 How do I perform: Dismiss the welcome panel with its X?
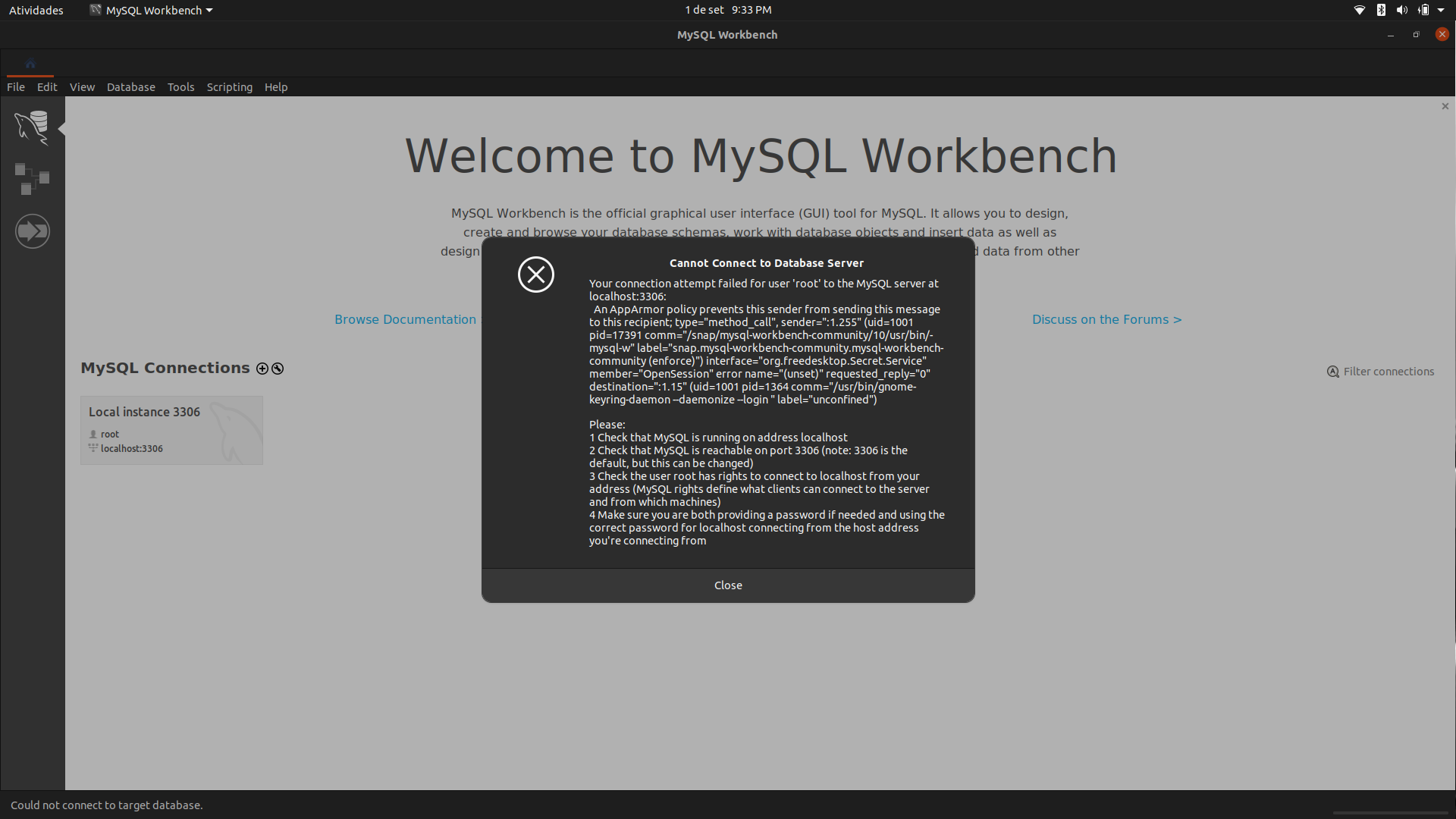point(1445,106)
